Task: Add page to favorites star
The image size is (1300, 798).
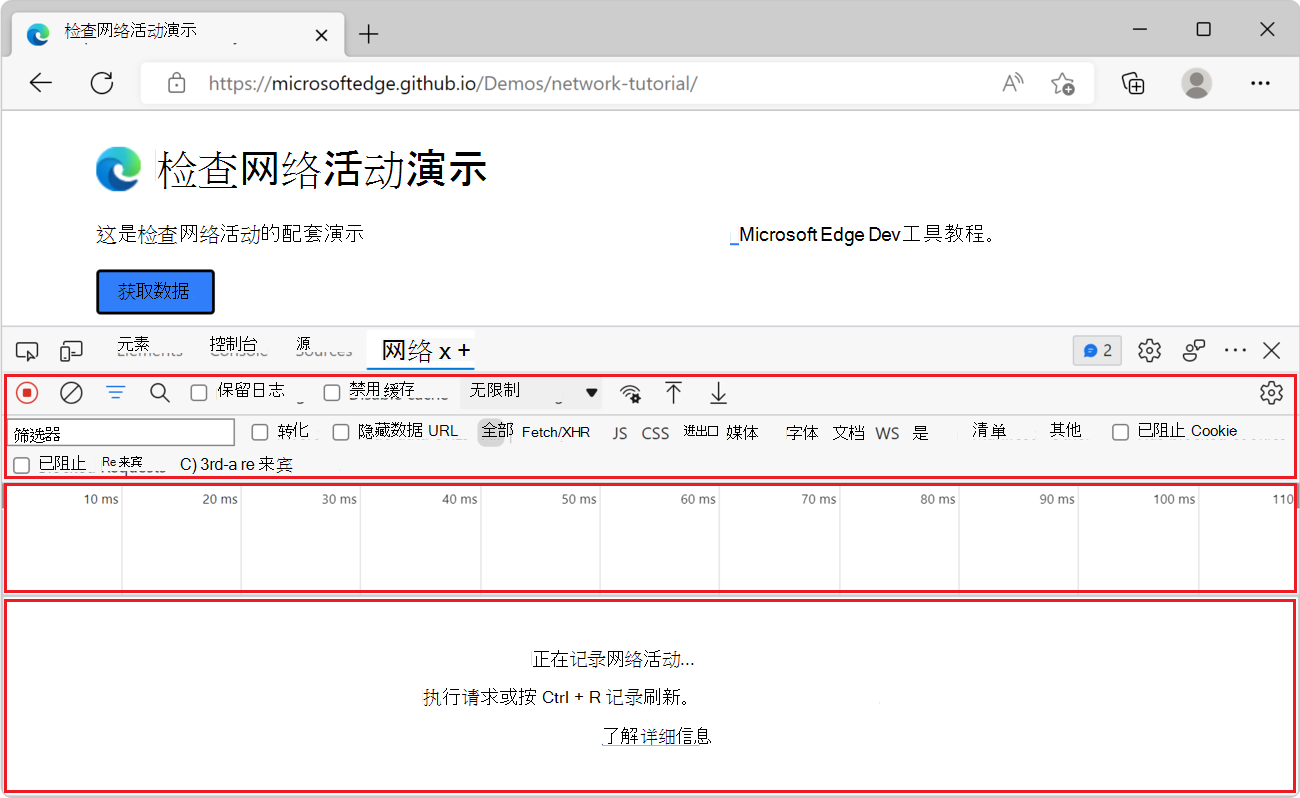Action: tap(1063, 84)
